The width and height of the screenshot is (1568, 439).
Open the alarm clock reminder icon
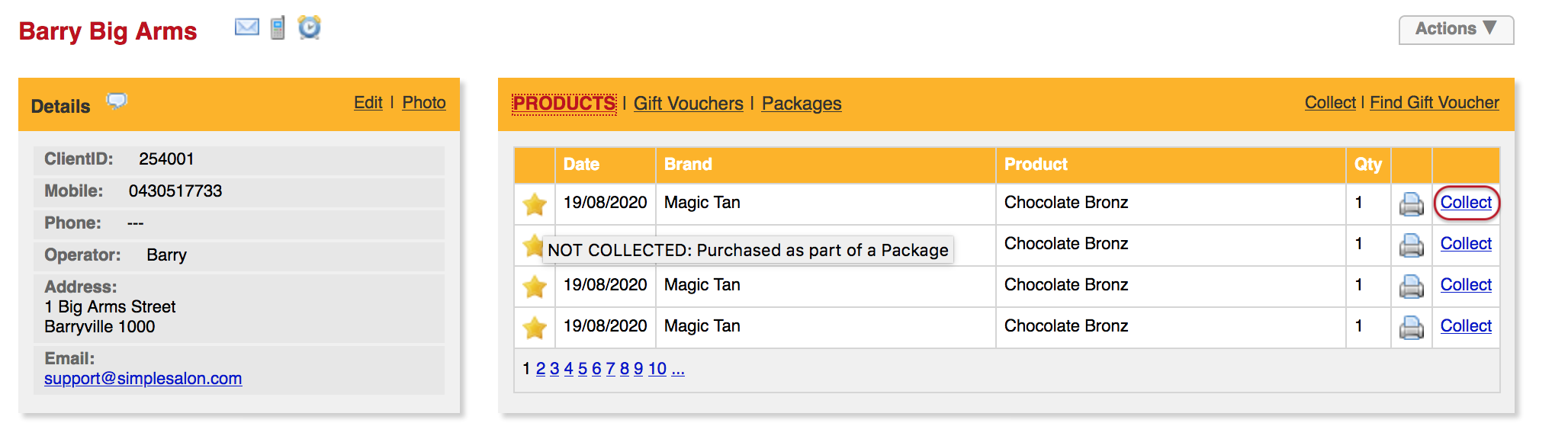309,27
